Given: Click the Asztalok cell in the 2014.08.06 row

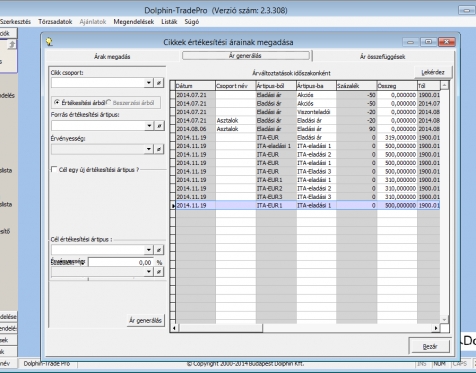Looking at the screenshot, I should point(236,129).
